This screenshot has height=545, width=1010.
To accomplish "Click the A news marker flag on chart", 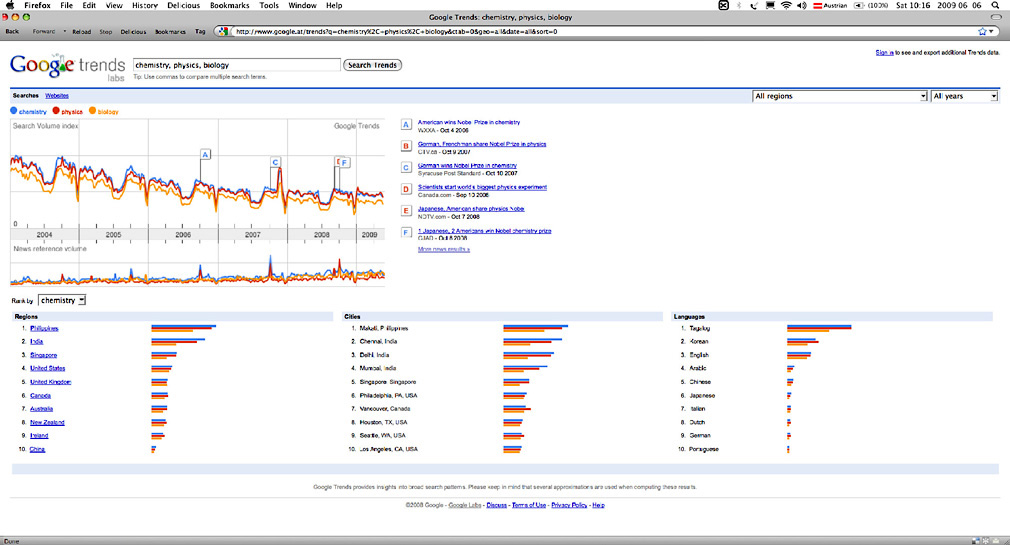I will [x=205, y=154].
